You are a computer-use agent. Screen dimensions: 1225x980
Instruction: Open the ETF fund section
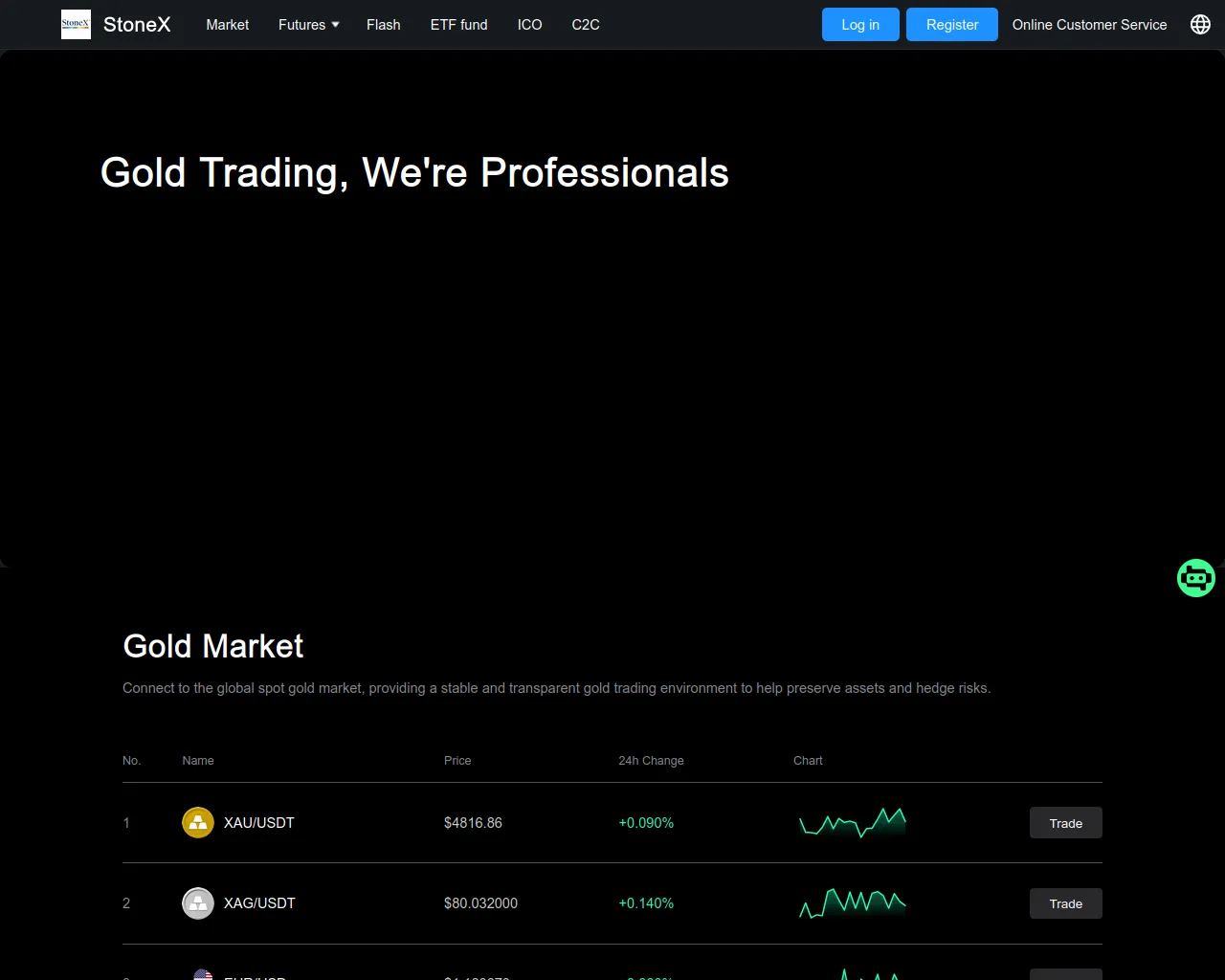(459, 25)
